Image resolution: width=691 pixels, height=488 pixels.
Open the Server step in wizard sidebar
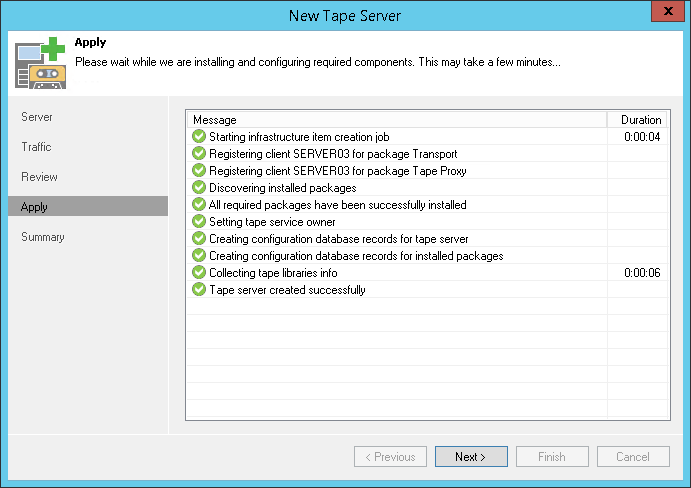click(x=37, y=117)
